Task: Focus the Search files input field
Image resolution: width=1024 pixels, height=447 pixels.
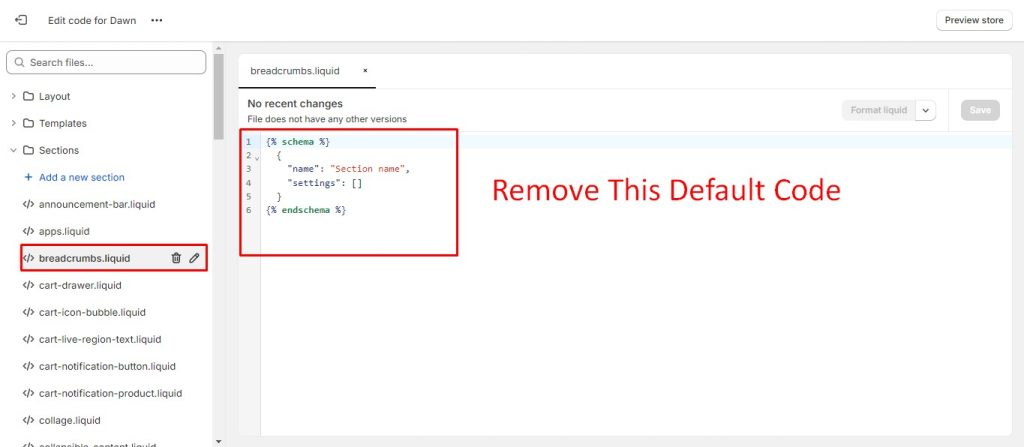Action: [x=112, y=62]
